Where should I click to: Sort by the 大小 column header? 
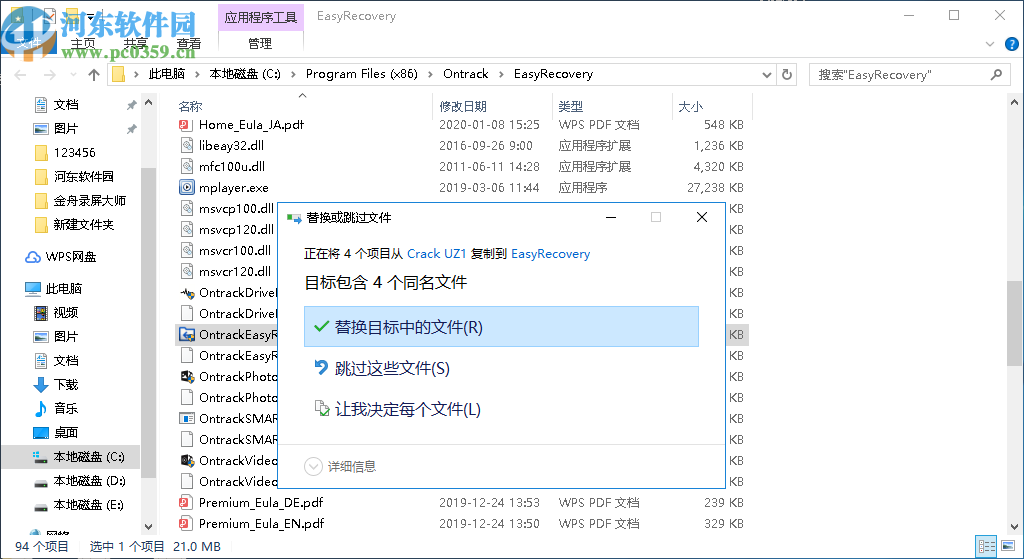point(690,106)
